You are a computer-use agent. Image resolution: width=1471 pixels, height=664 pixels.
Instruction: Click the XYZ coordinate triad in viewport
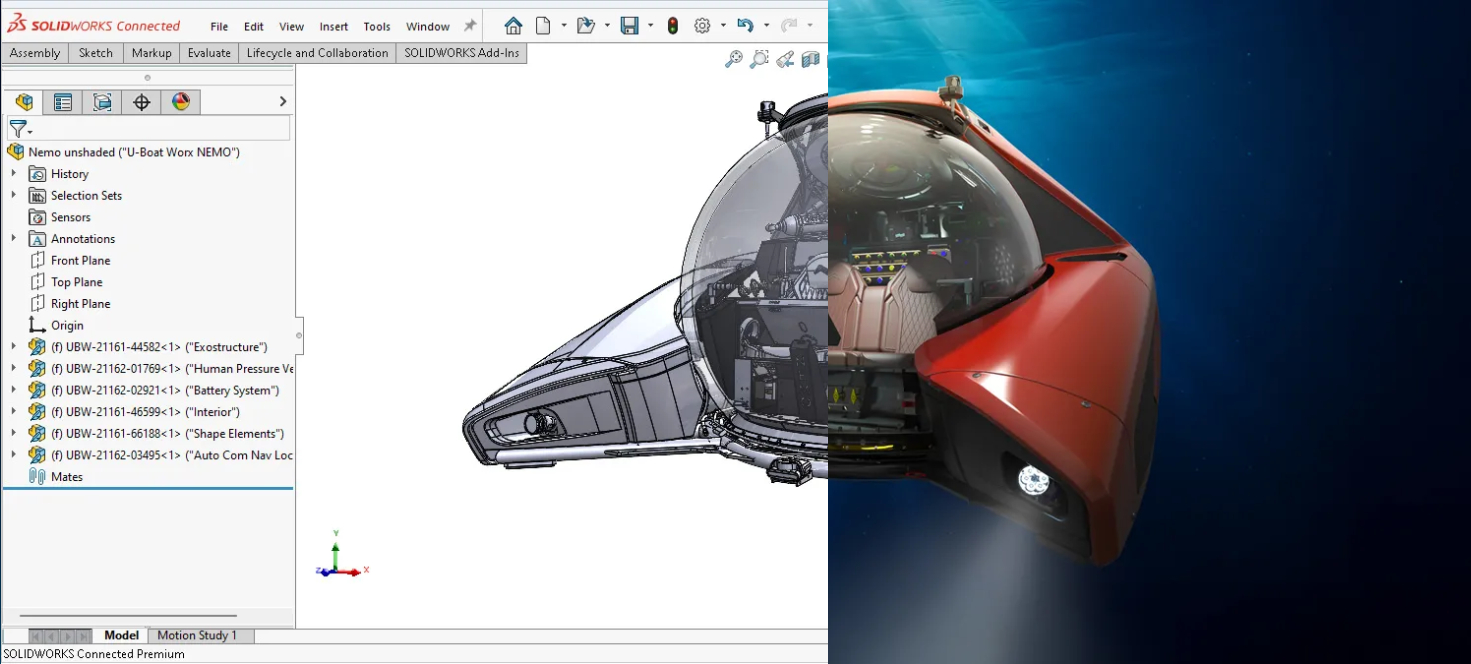click(342, 555)
